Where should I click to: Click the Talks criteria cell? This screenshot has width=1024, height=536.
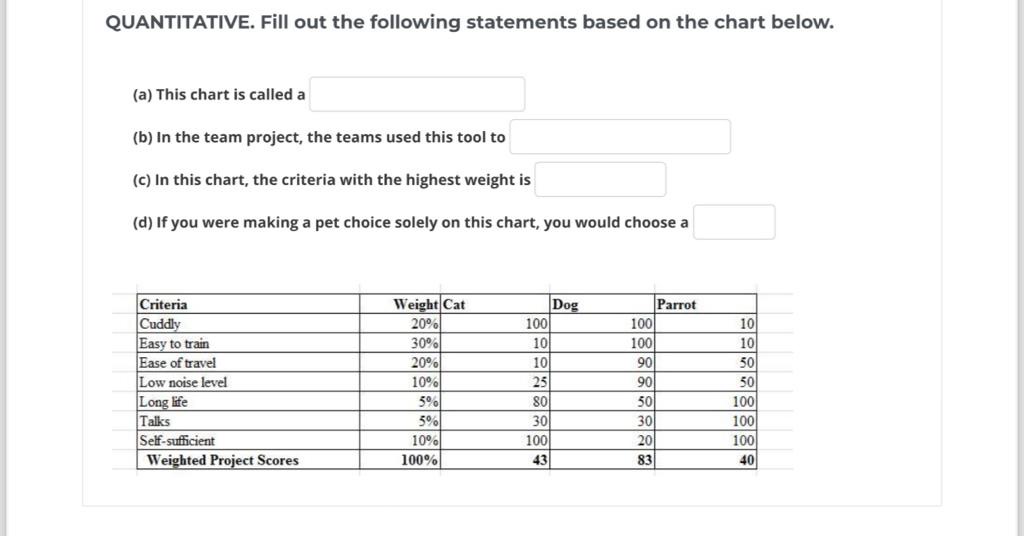(x=248, y=421)
